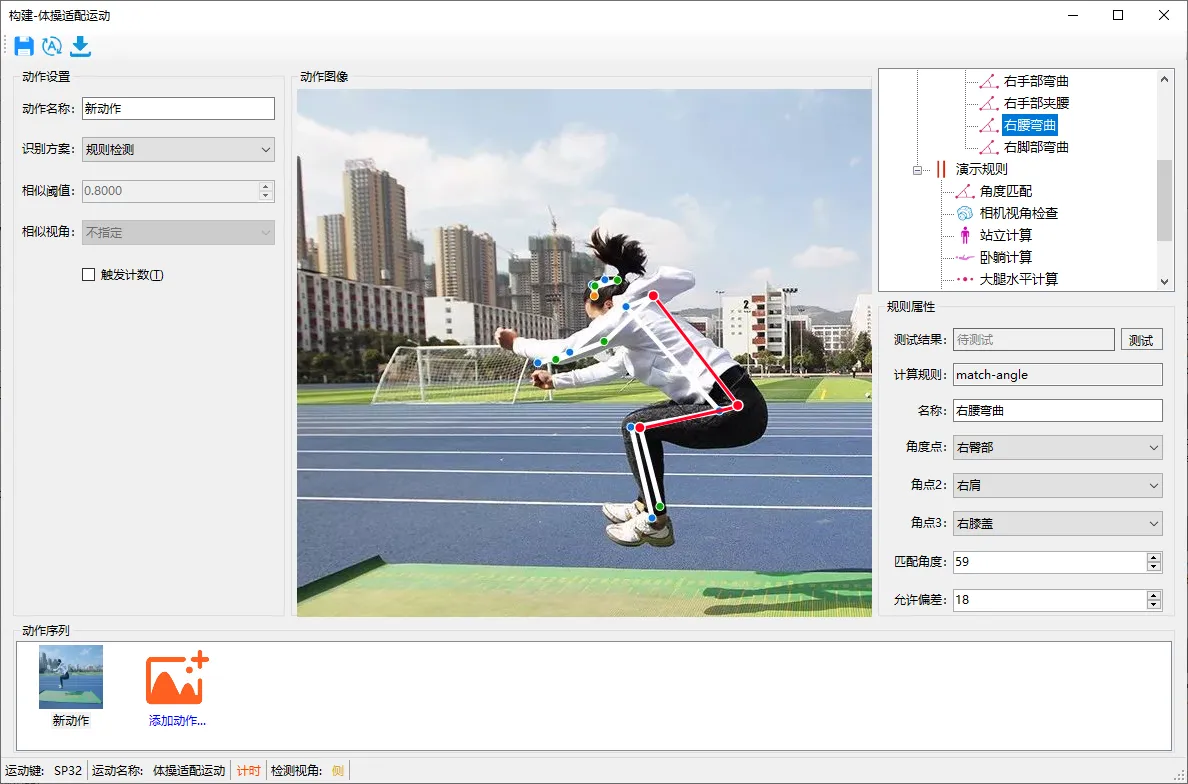Viewport: 1188px width, 784px height.
Task: Click the 测试结果 field showing 待测试
Action: pos(1033,340)
